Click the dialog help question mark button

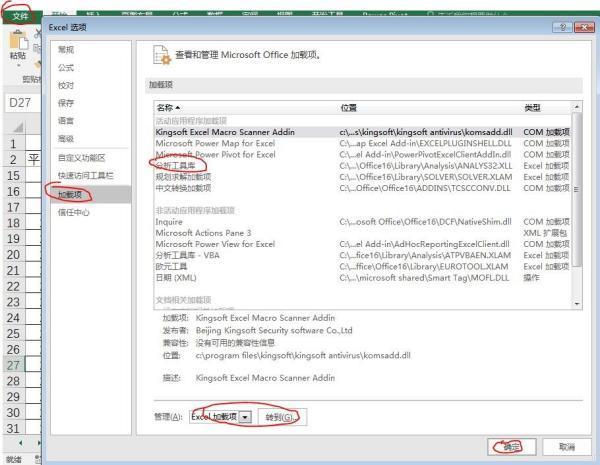point(562,27)
